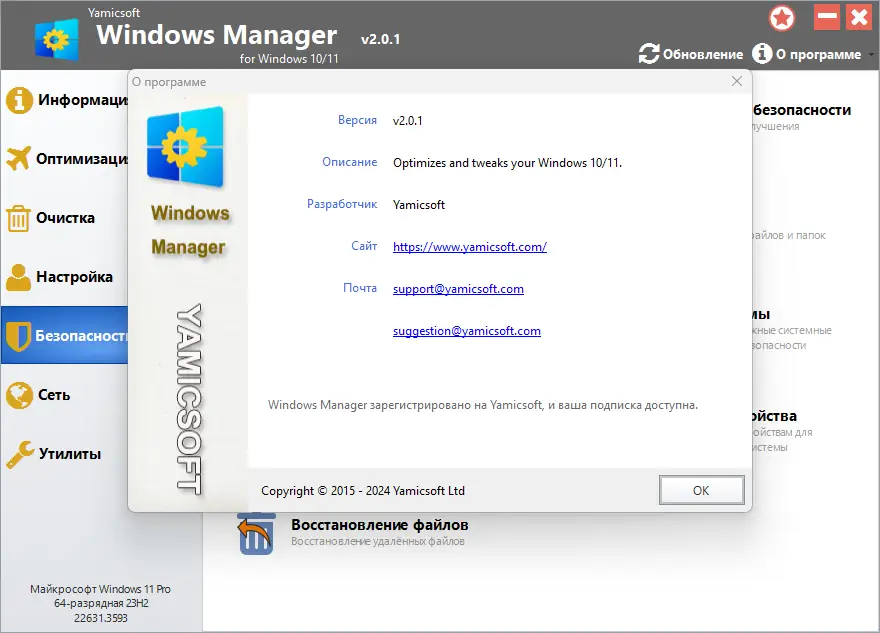Close the О программе dialog
The height and width of the screenshot is (633, 880).
click(737, 81)
